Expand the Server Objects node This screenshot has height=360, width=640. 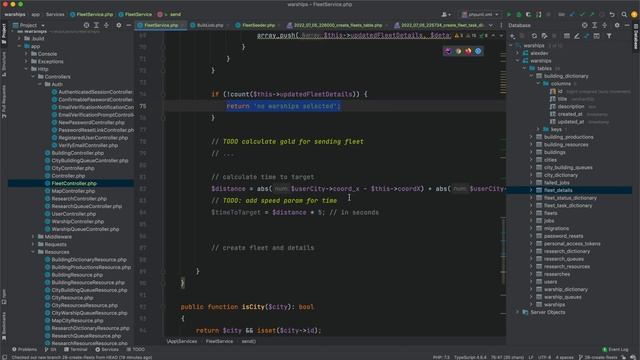tap(518, 312)
